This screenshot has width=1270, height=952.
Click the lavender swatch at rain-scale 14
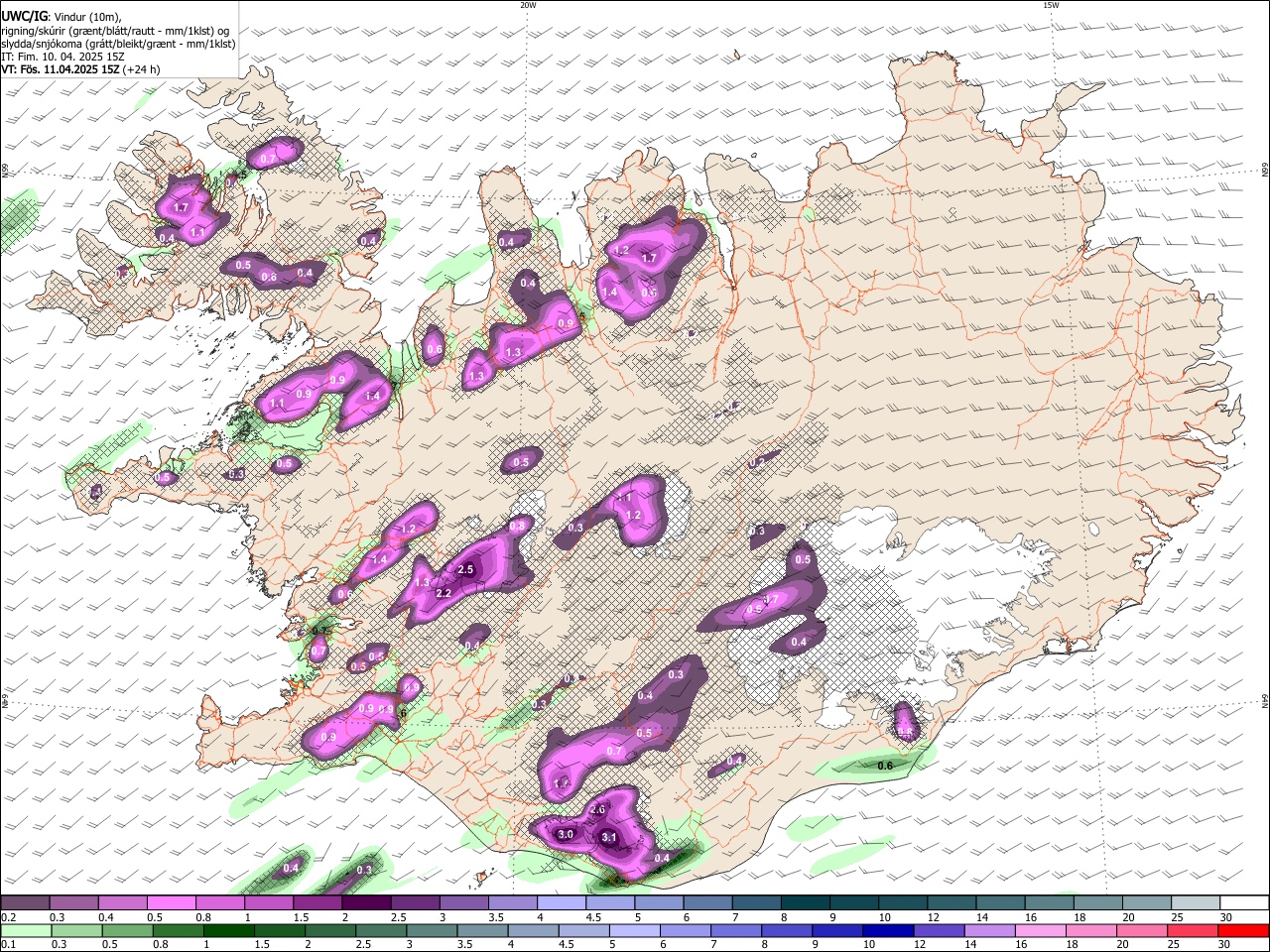(988, 931)
